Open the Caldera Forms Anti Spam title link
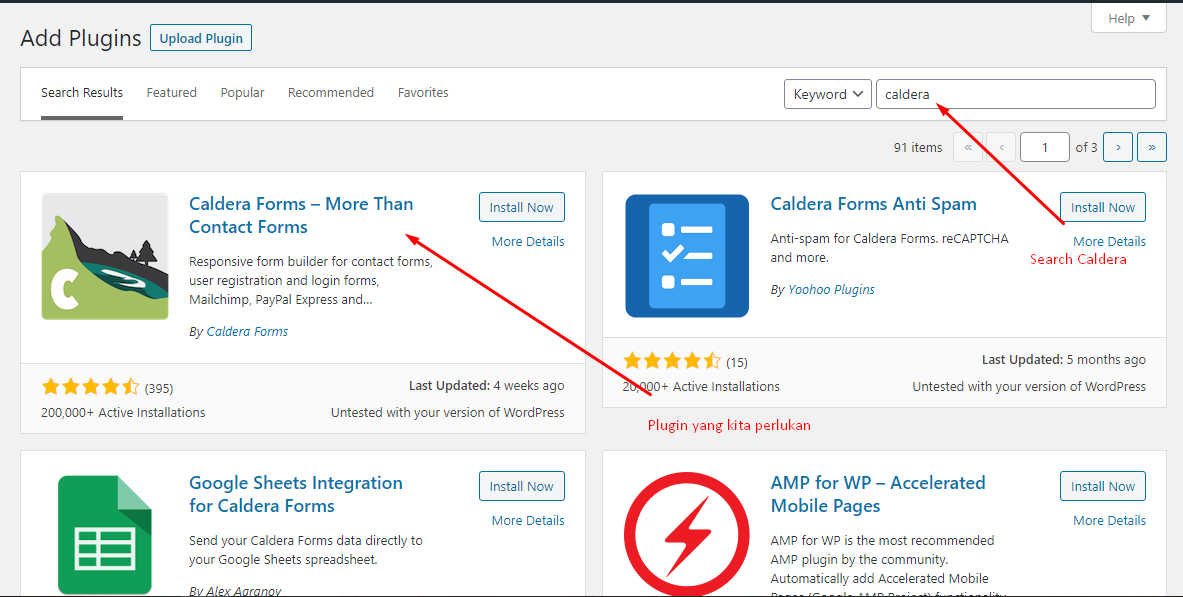 [873, 204]
